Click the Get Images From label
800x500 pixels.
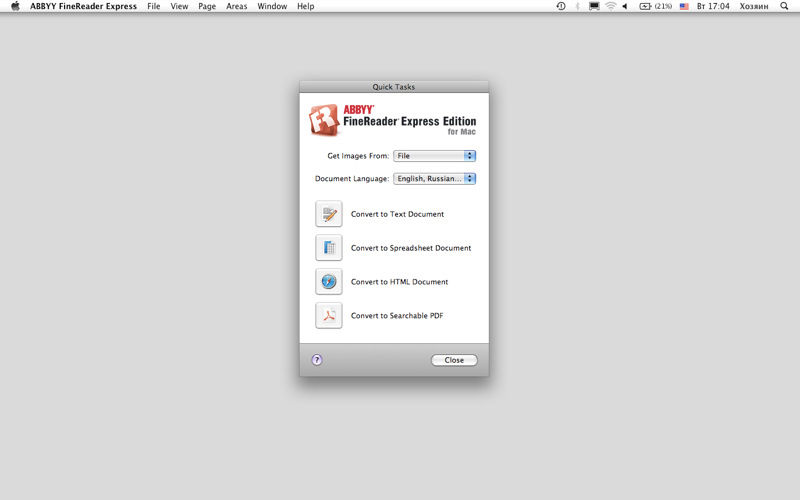358,156
